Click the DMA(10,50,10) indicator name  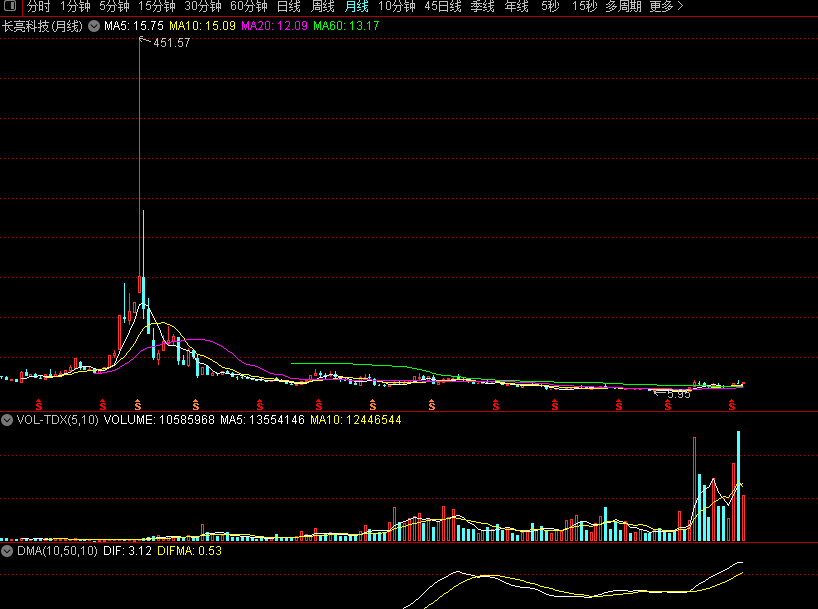(57, 551)
